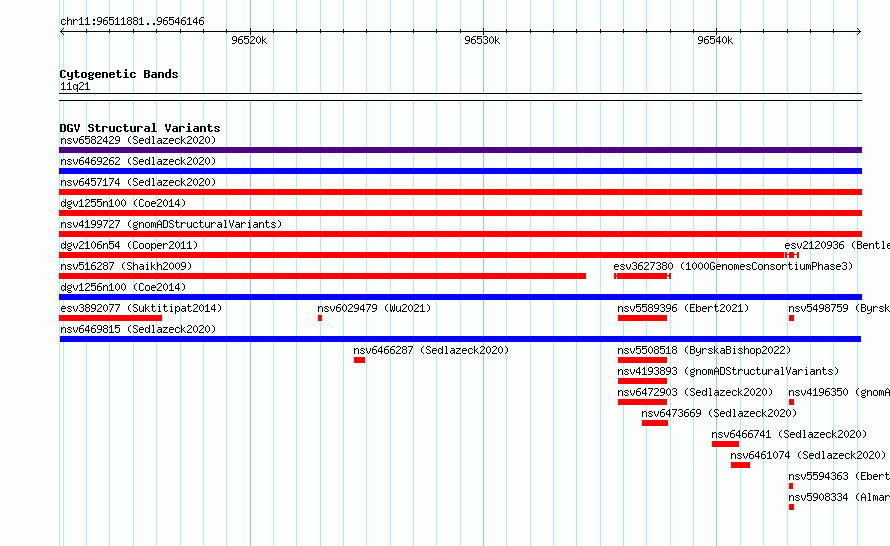Click the tiny nsv6029479 variant marker
Image resolution: width=890 pixels, height=546 pixels.
pyautogui.click(x=320, y=318)
